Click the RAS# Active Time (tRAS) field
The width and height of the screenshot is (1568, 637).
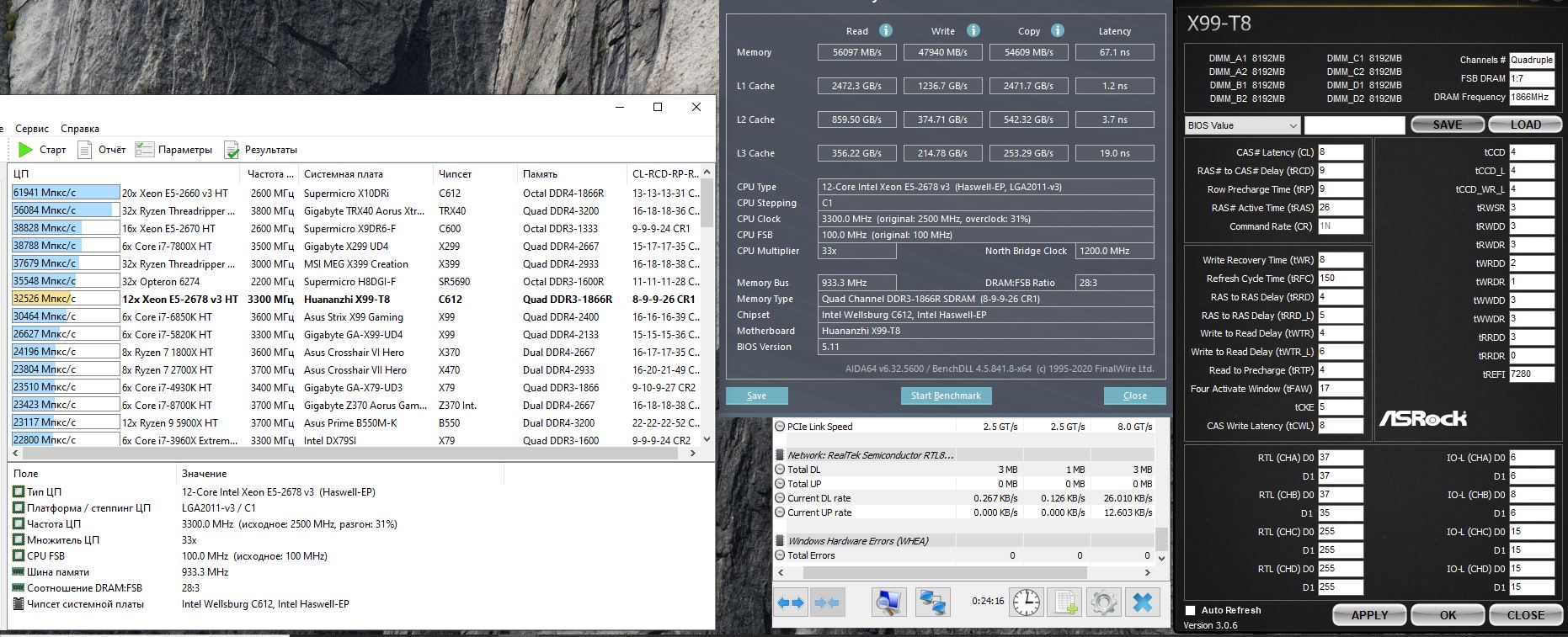pyautogui.click(x=1341, y=208)
